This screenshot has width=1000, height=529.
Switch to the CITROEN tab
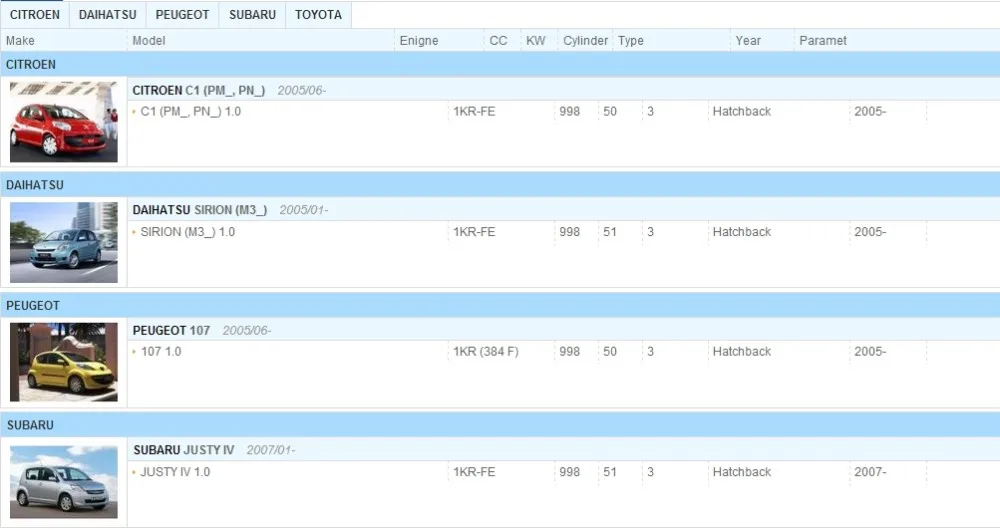[34, 15]
